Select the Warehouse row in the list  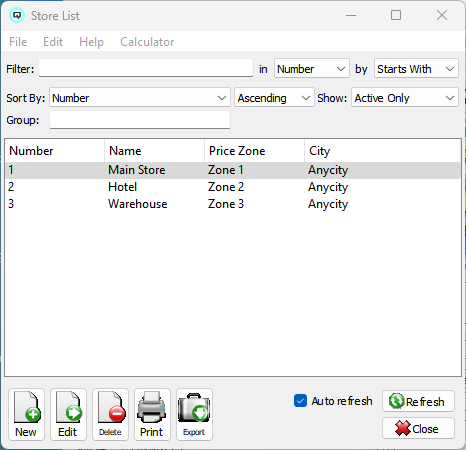click(x=233, y=204)
